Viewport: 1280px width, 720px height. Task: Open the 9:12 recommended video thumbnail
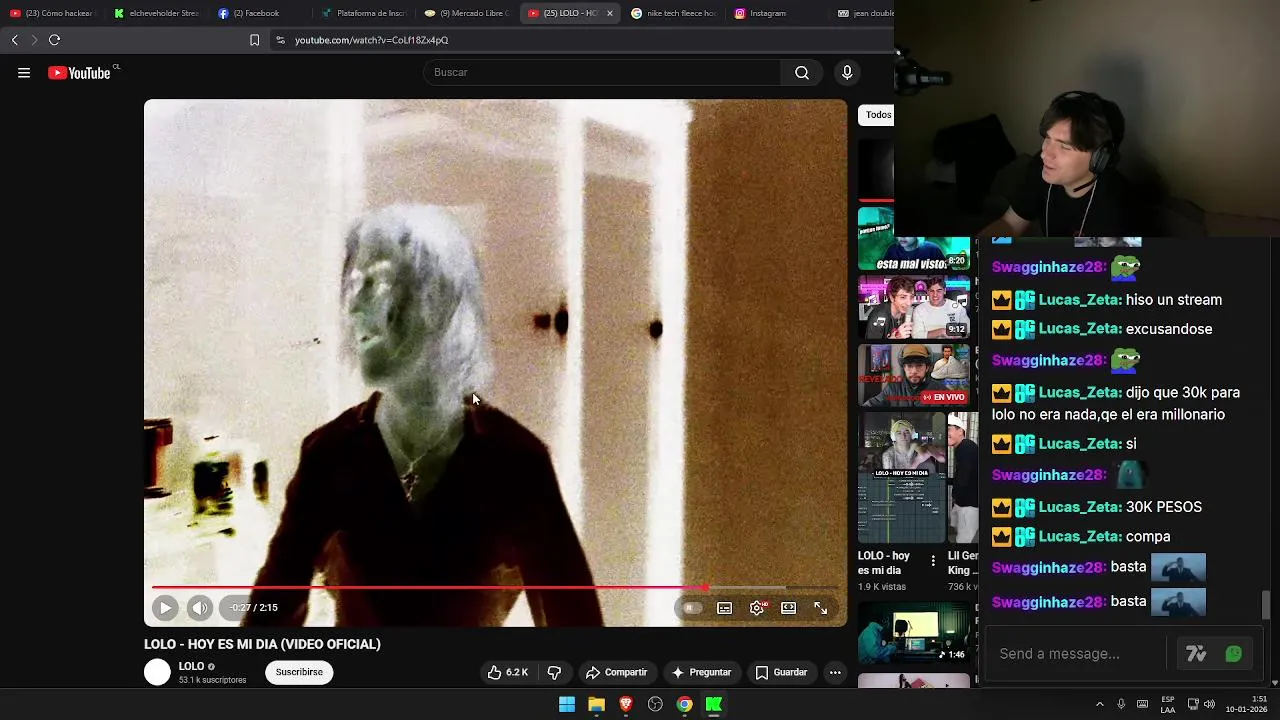[x=913, y=307]
